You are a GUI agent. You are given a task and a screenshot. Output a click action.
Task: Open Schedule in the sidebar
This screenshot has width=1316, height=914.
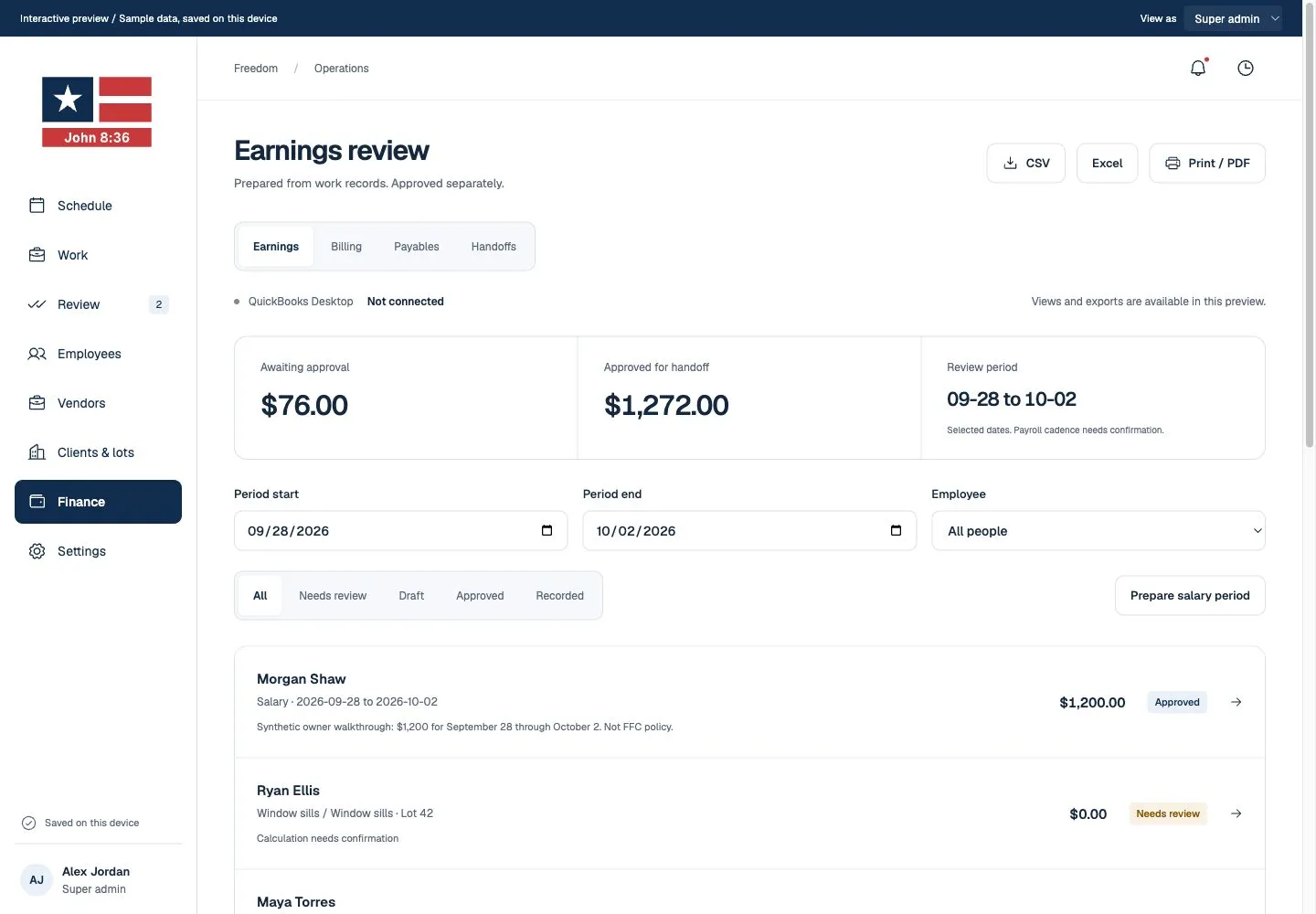click(x=98, y=206)
